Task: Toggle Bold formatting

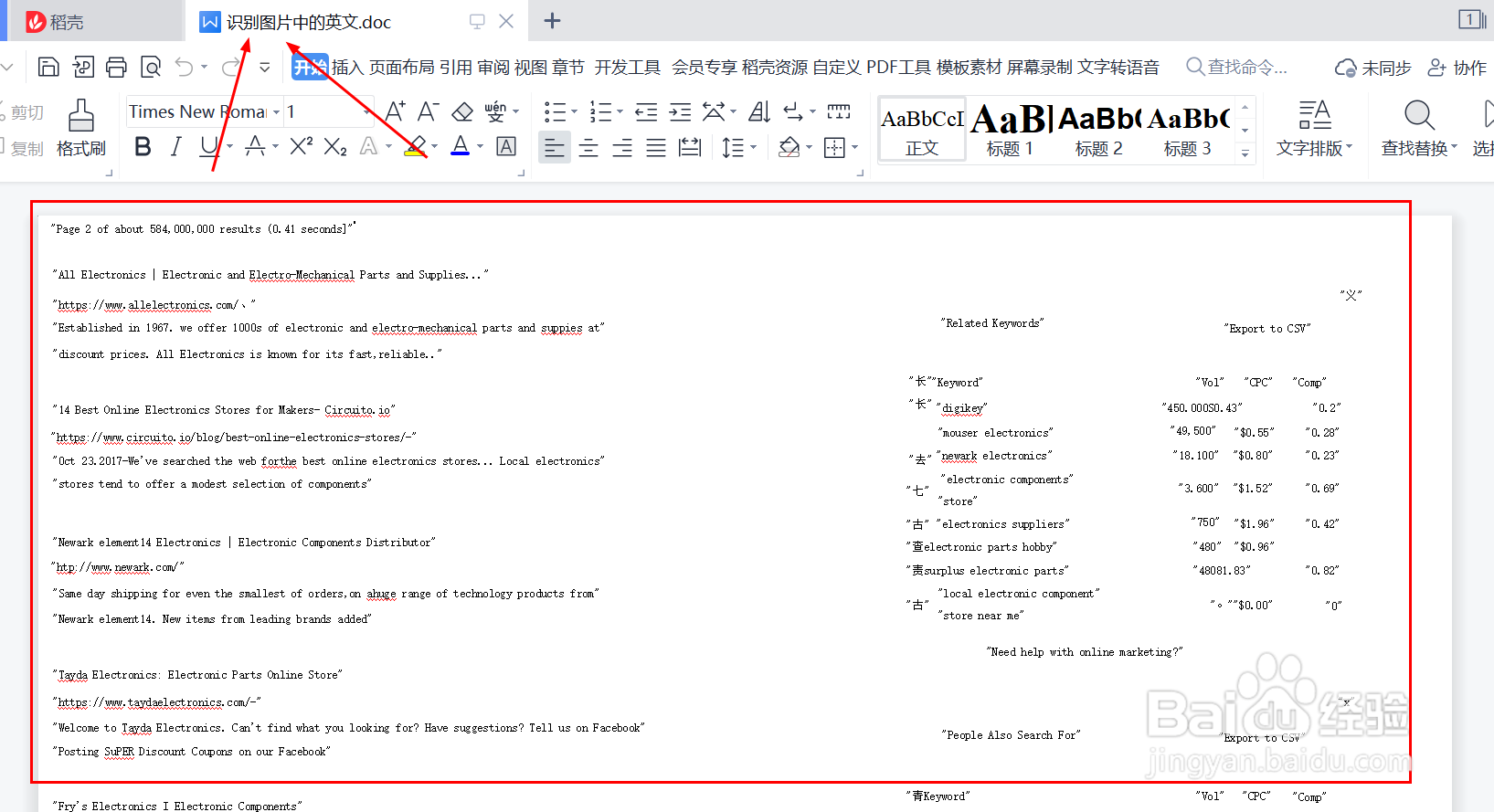Action: [x=143, y=146]
